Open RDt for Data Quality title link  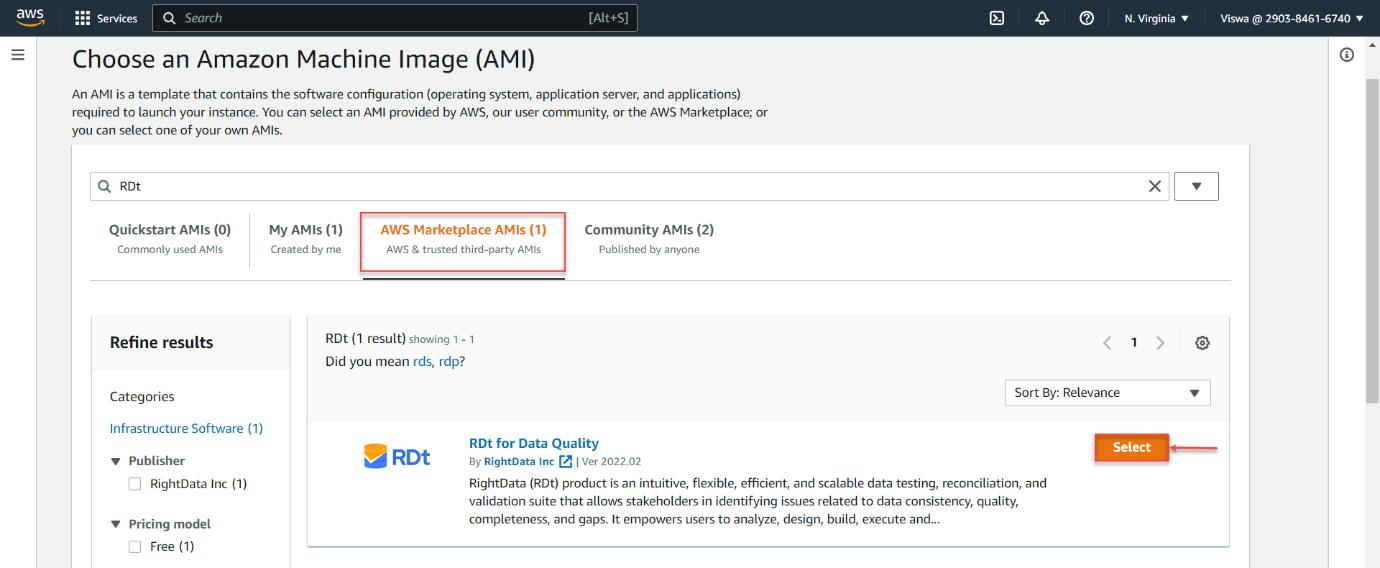[534, 443]
